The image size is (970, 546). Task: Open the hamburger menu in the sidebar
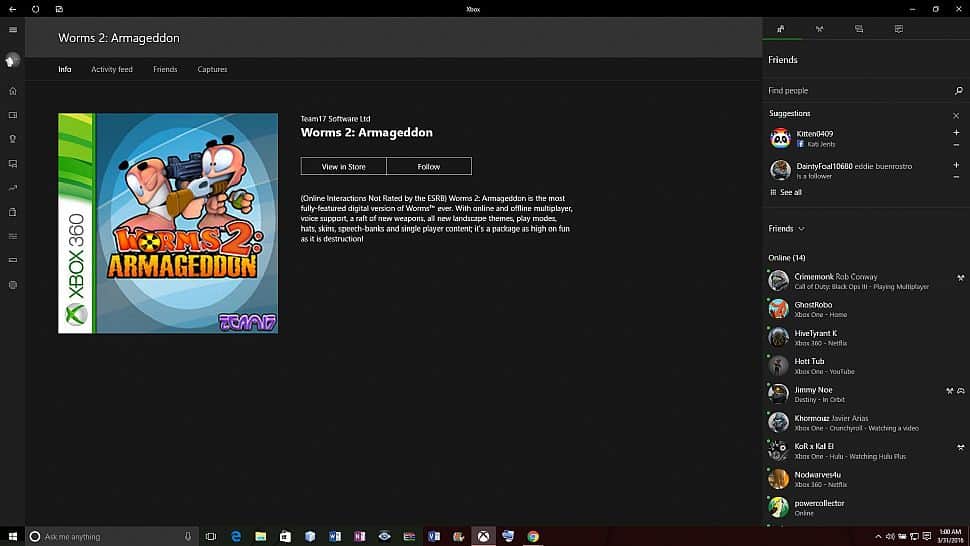click(x=13, y=30)
